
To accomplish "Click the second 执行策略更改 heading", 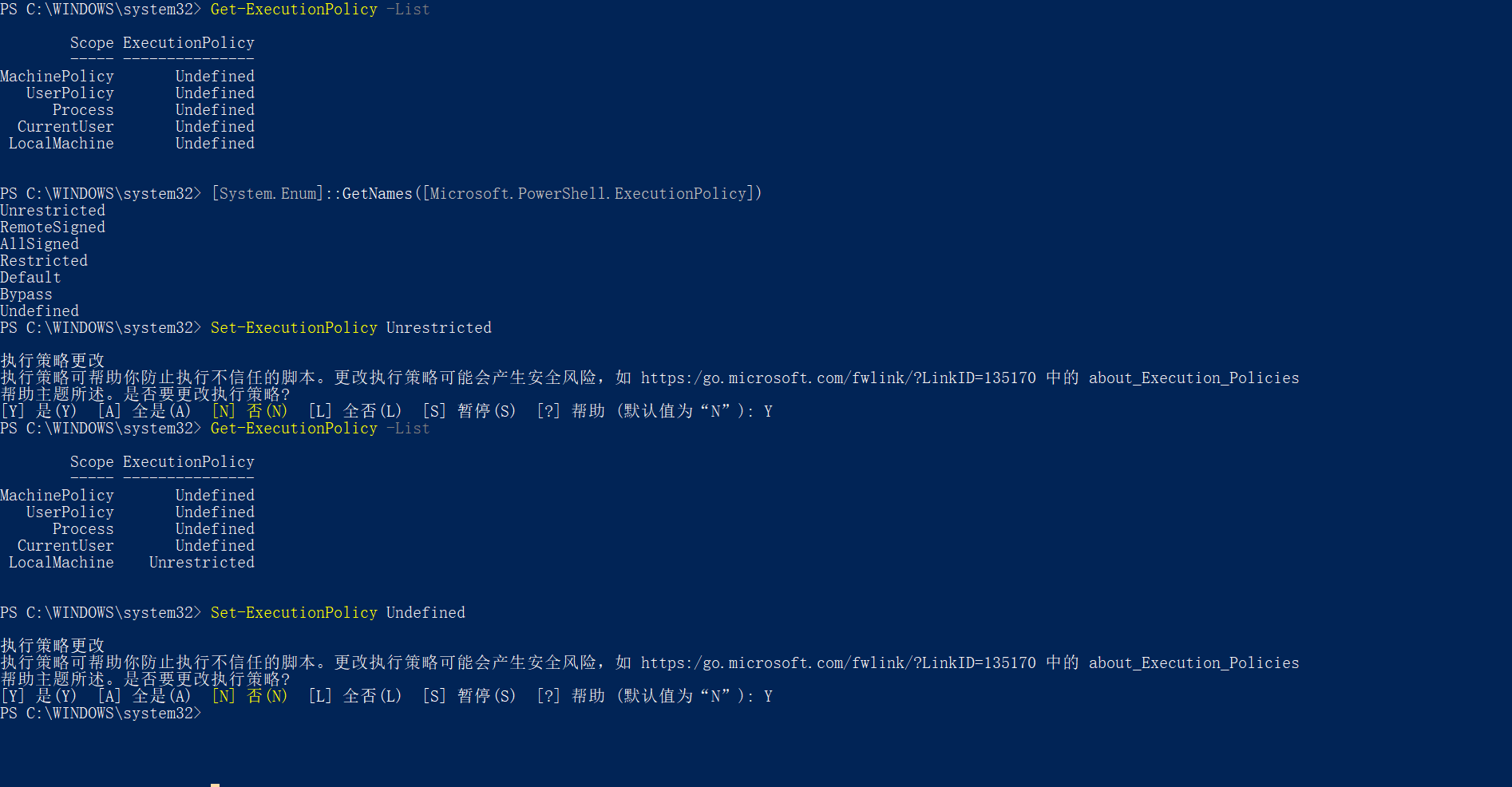I will [x=53, y=646].
